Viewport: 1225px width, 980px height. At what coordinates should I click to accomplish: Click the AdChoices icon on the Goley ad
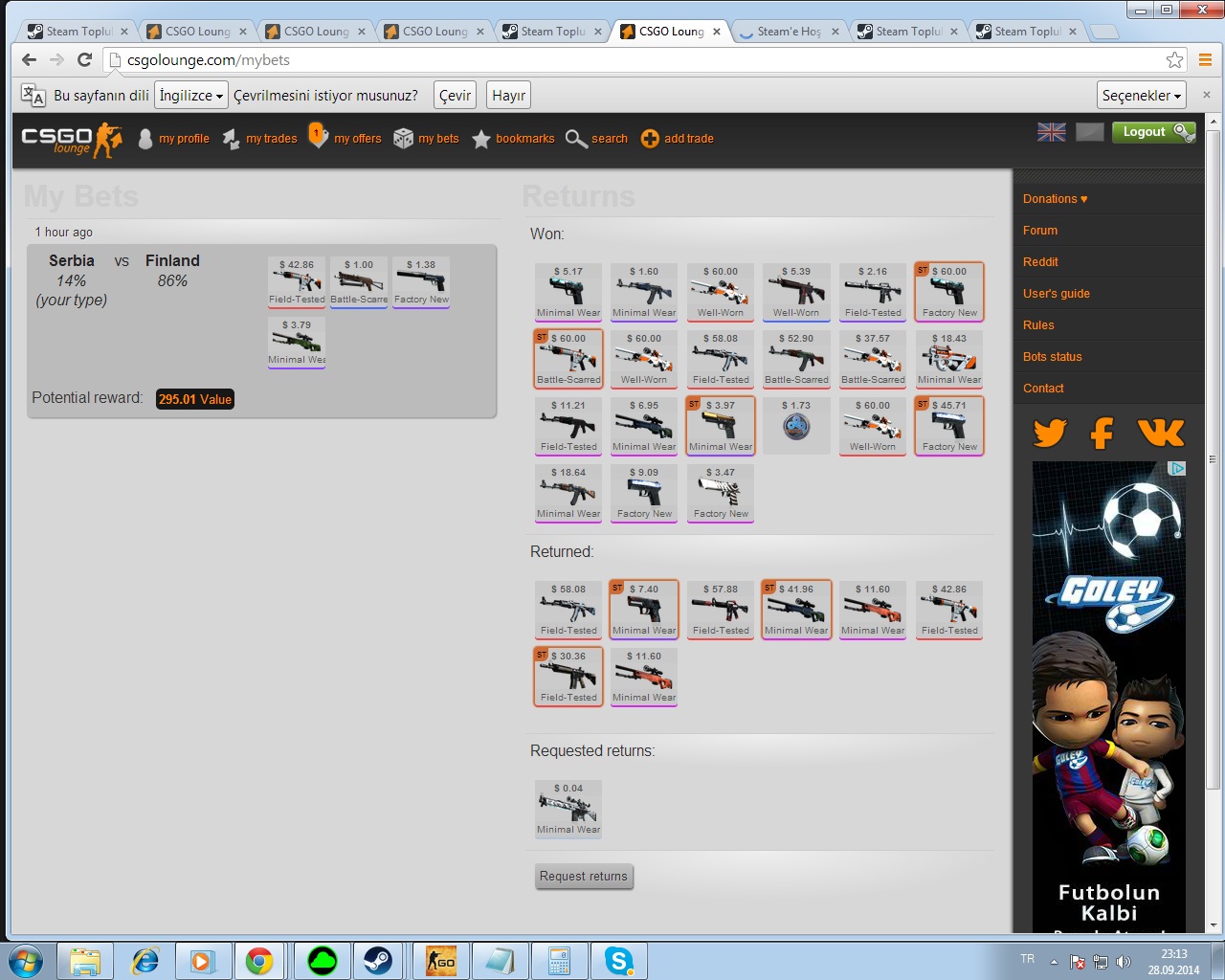pos(1177,468)
